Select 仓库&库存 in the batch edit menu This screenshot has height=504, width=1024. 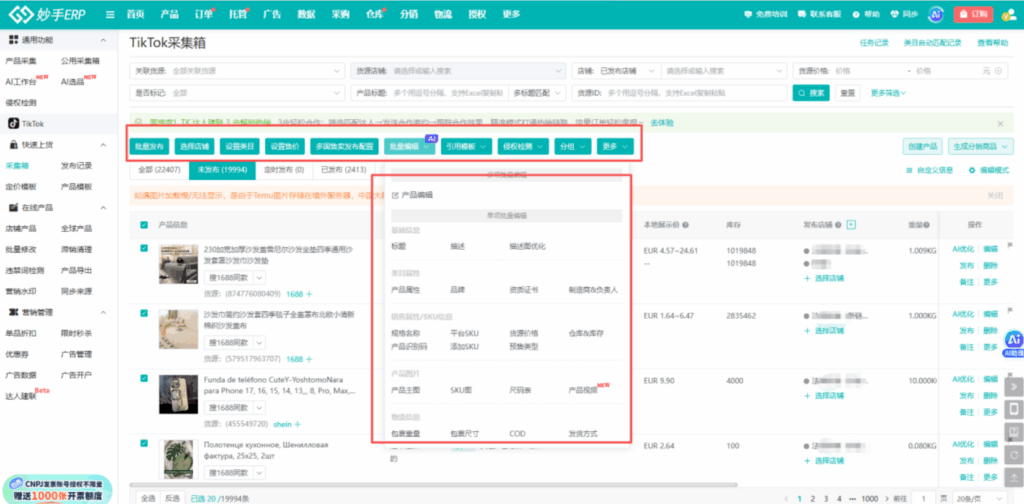click(x=586, y=333)
